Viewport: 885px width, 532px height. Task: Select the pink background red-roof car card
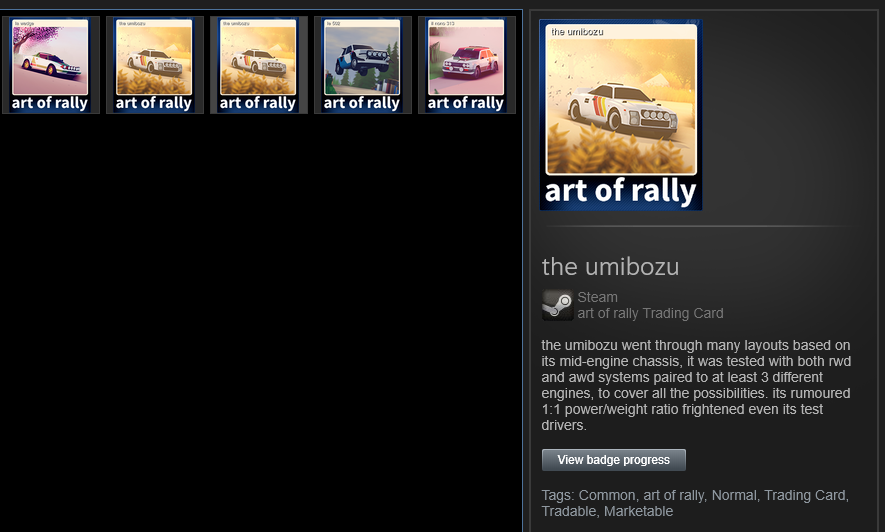[466, 65]
